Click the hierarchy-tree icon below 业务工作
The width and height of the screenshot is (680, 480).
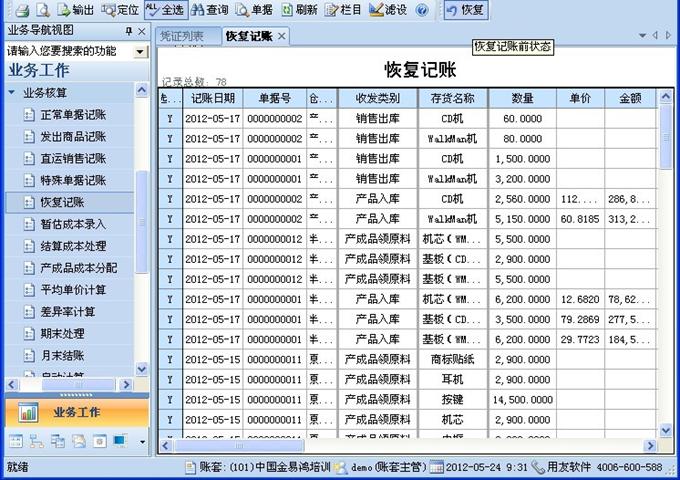point(36,441)
